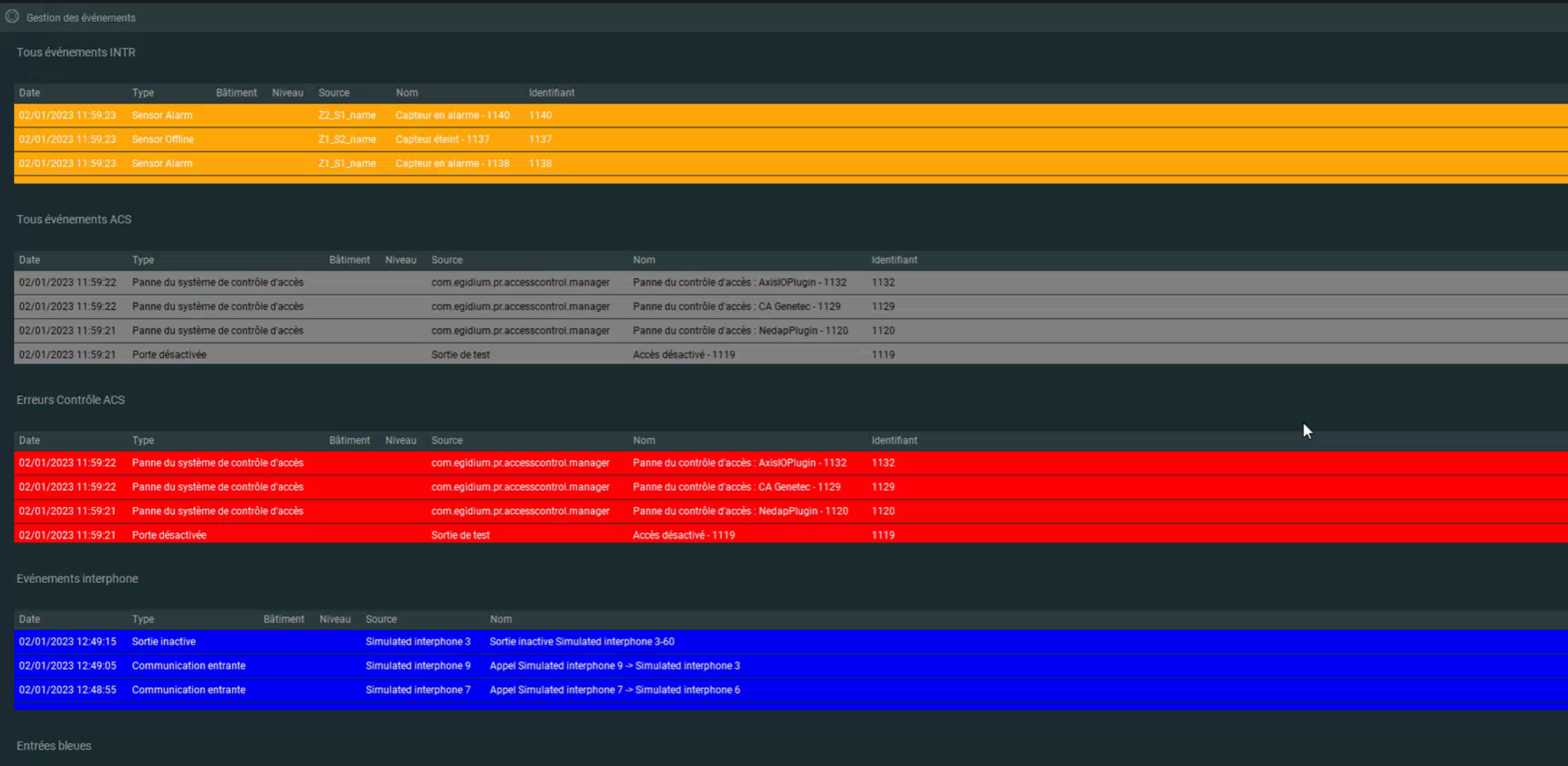Sort ACS events by the Type column
This screenshot has width=1568, height=766.
[142, 260]
